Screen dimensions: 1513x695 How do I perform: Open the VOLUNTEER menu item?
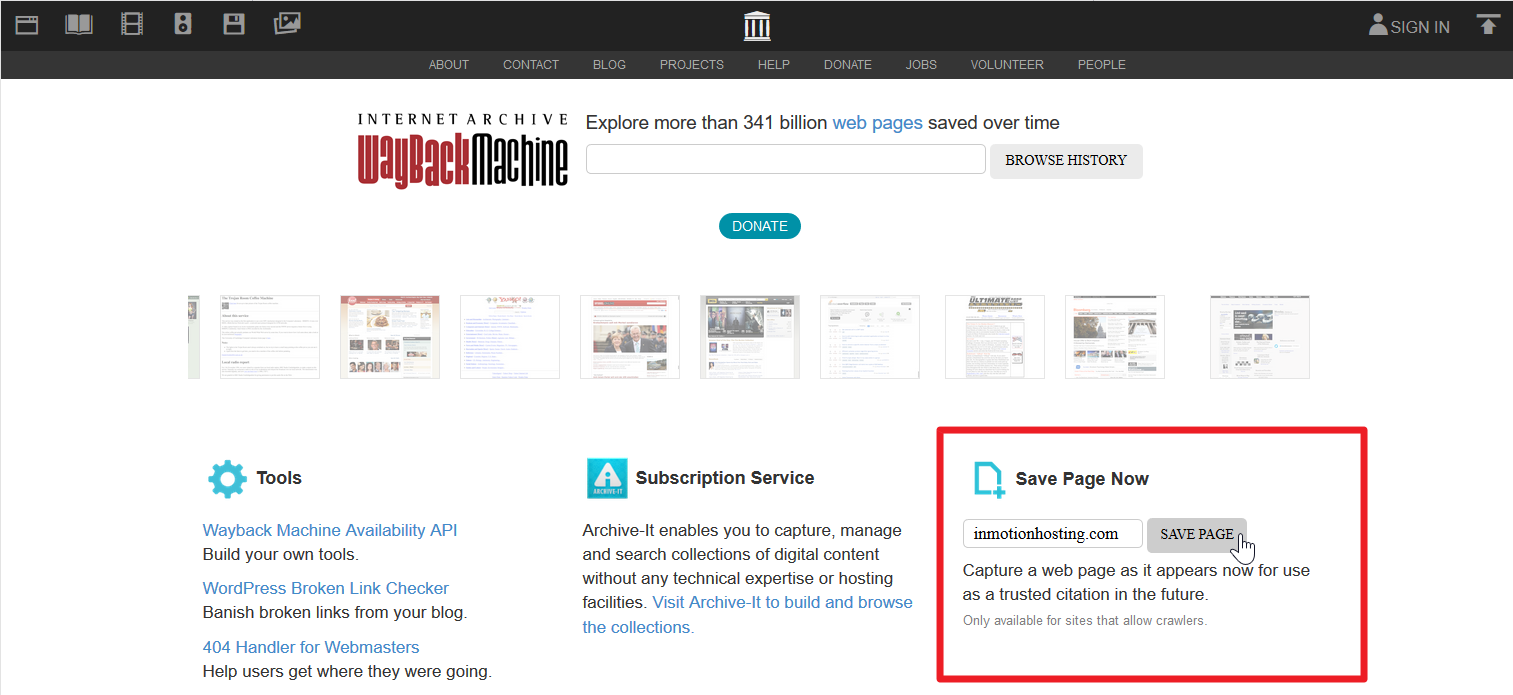point(1007,65)
